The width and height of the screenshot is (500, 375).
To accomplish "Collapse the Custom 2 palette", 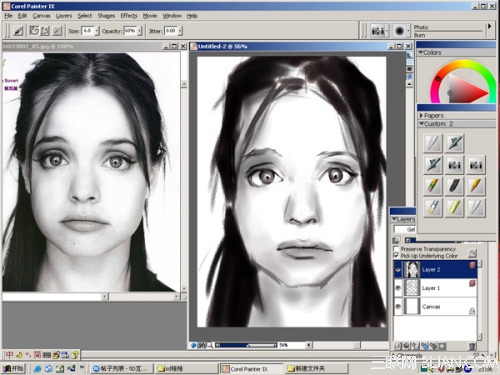I will point(421,124).
